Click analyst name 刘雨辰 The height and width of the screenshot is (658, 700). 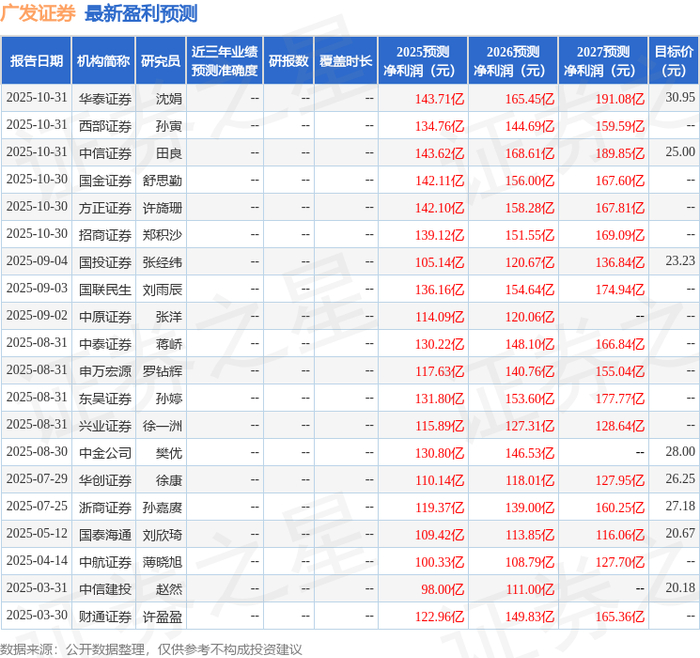[x=162, y=289]
